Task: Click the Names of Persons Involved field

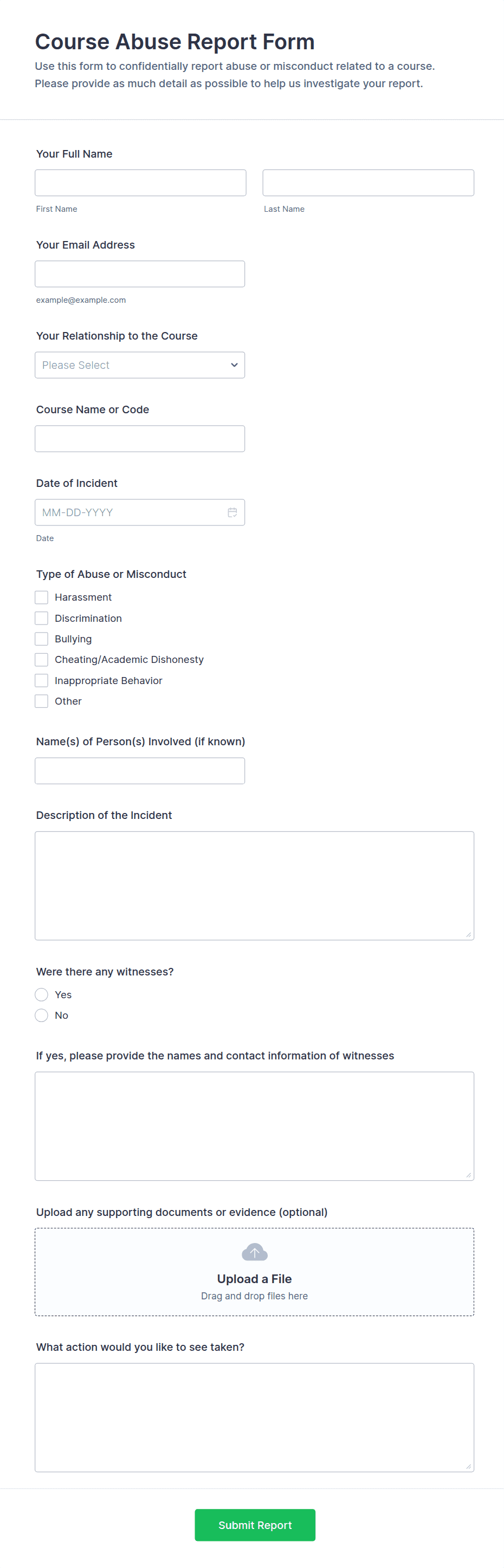Action: (139, 771)
